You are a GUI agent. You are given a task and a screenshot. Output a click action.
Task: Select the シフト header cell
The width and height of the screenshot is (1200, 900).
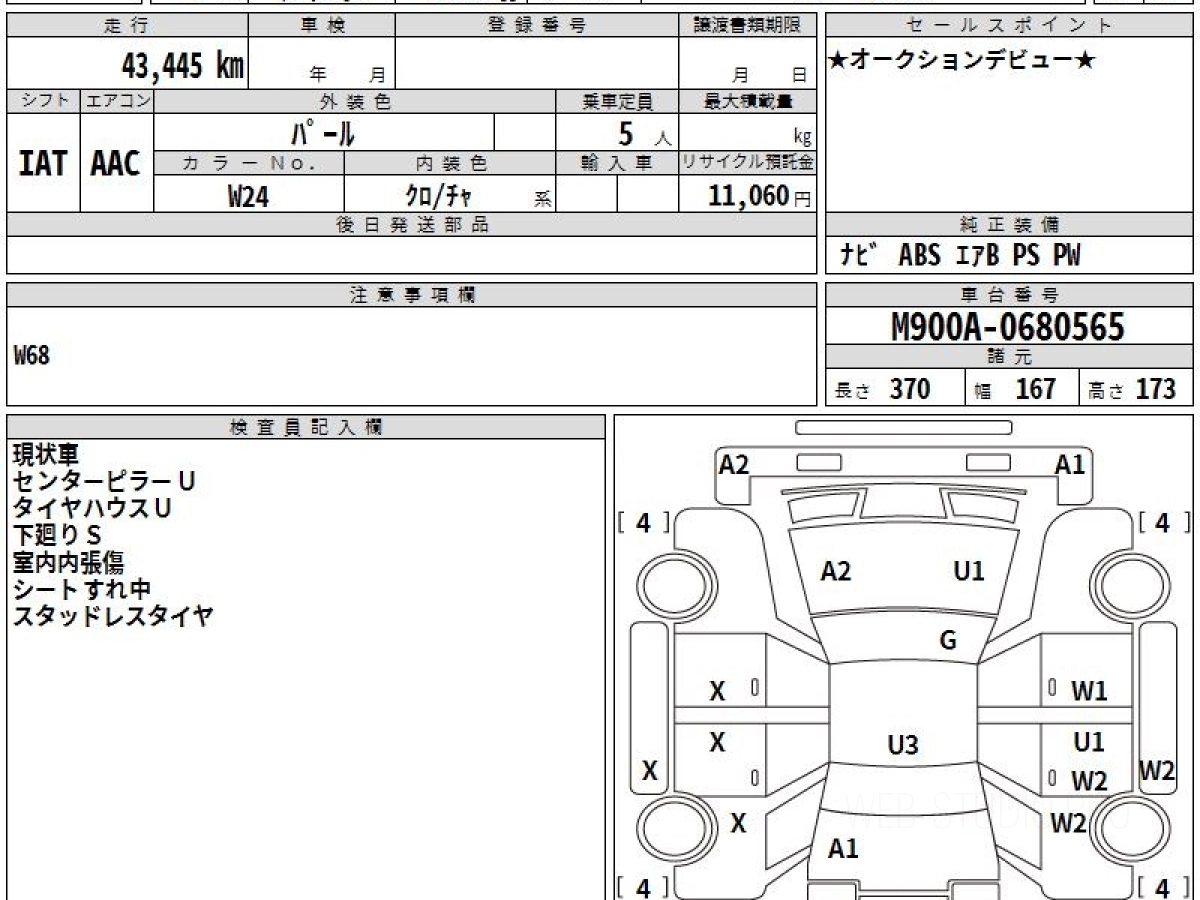[43, 101]
